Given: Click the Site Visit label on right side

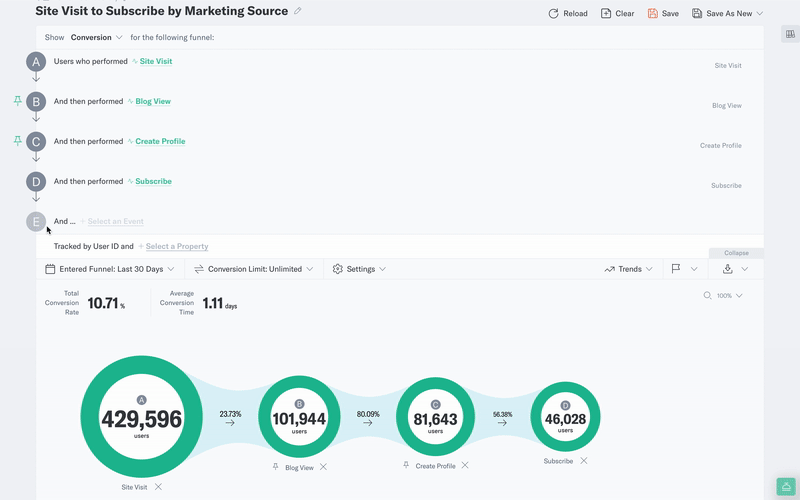Looking at the screenshot, I should 728,65.
